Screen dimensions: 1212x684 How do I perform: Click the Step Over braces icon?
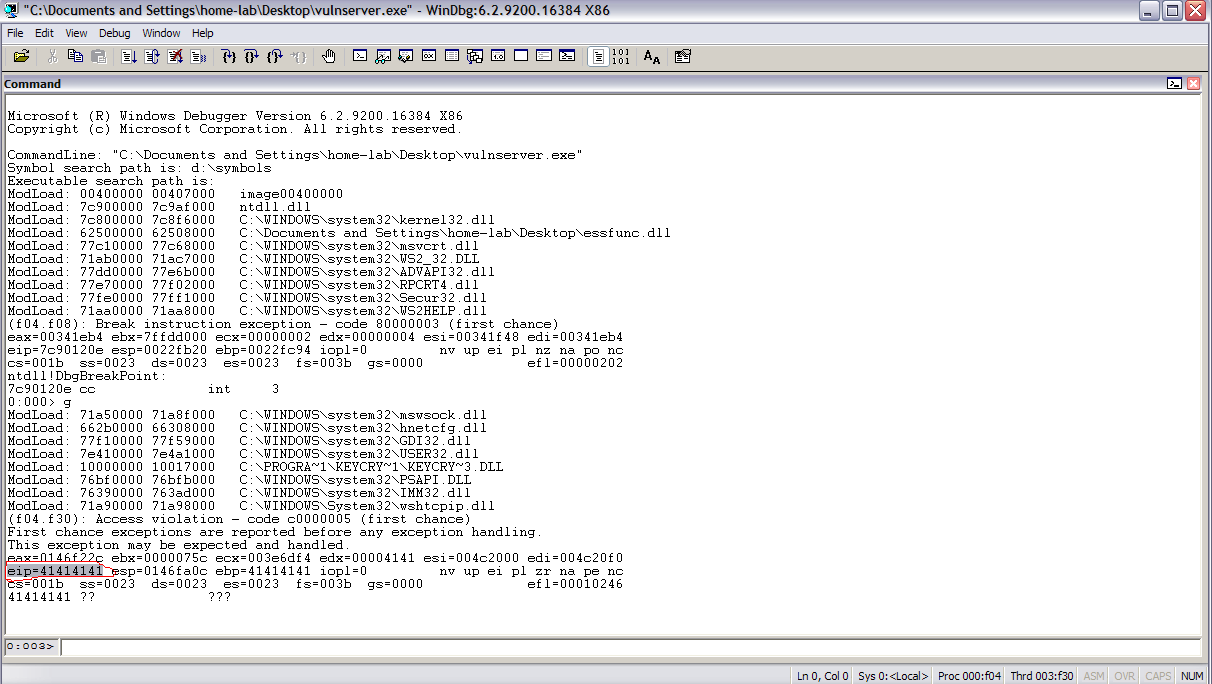251,57
